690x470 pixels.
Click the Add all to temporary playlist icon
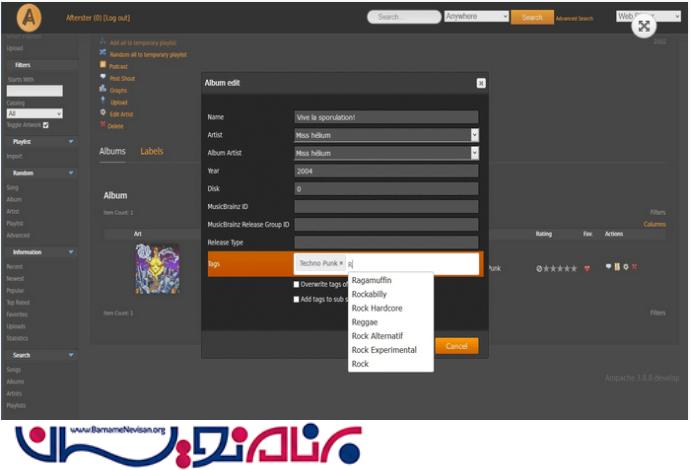pos(103,40)
